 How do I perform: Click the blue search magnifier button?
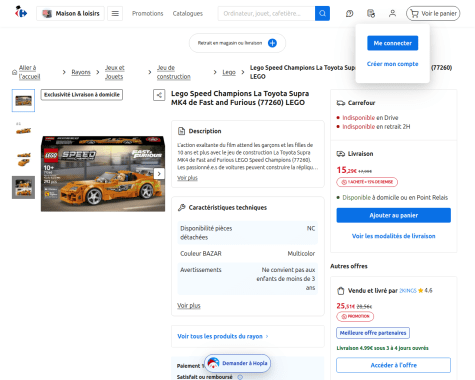322,13
